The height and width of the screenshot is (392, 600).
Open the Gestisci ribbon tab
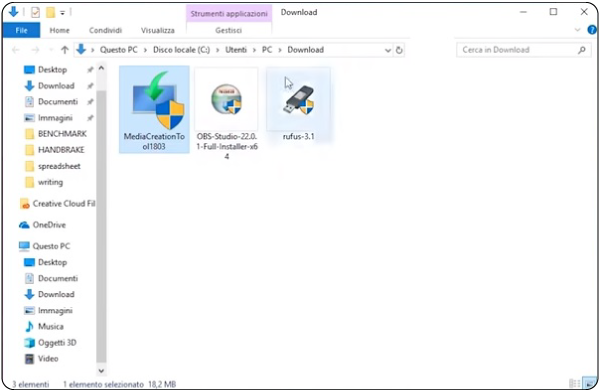click(228, 30)
